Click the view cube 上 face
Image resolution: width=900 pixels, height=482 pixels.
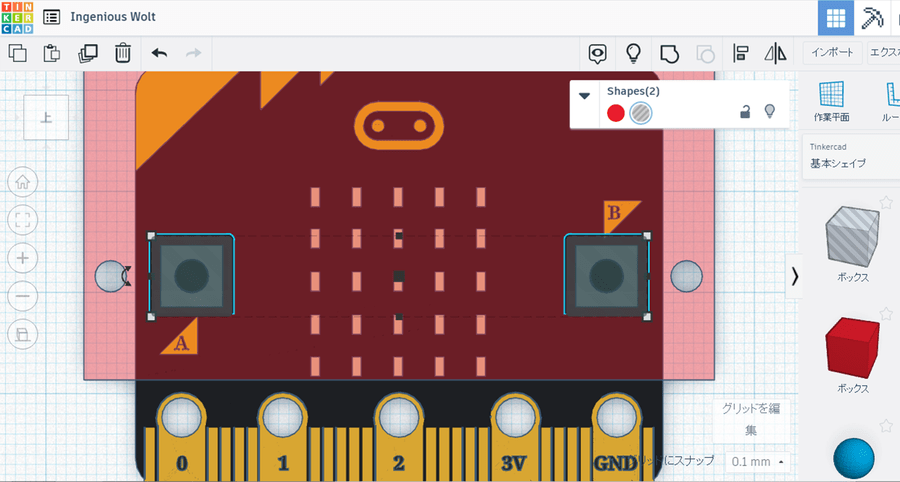coord(46,118)
